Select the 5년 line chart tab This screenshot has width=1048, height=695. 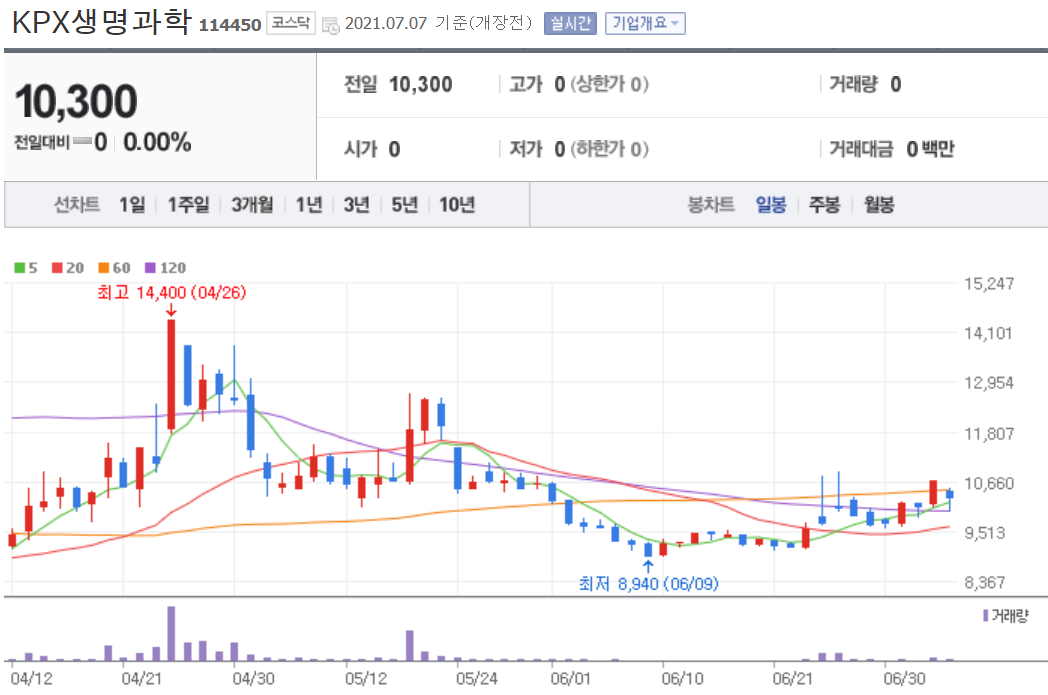404,204
